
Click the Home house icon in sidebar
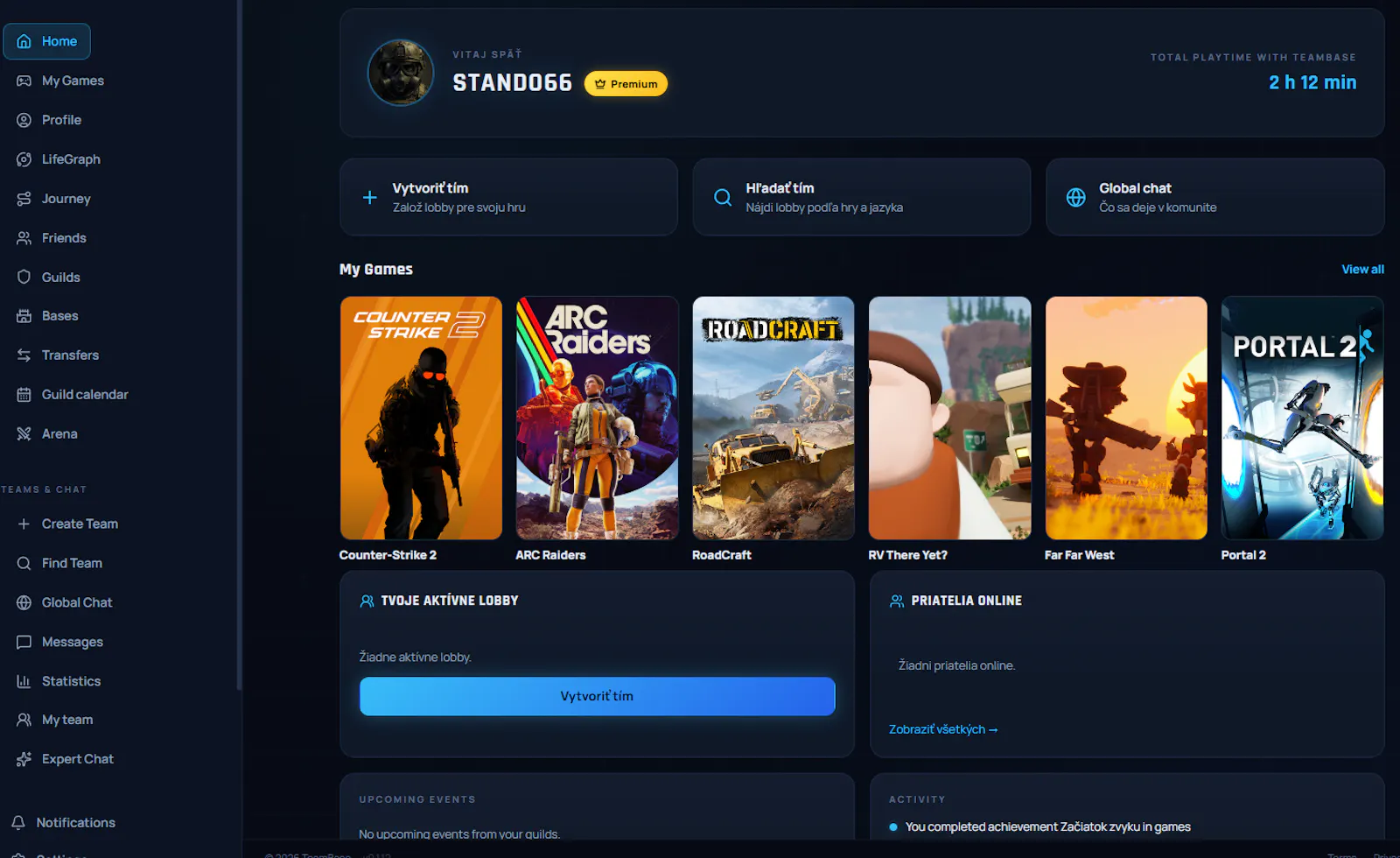(24, 41)
